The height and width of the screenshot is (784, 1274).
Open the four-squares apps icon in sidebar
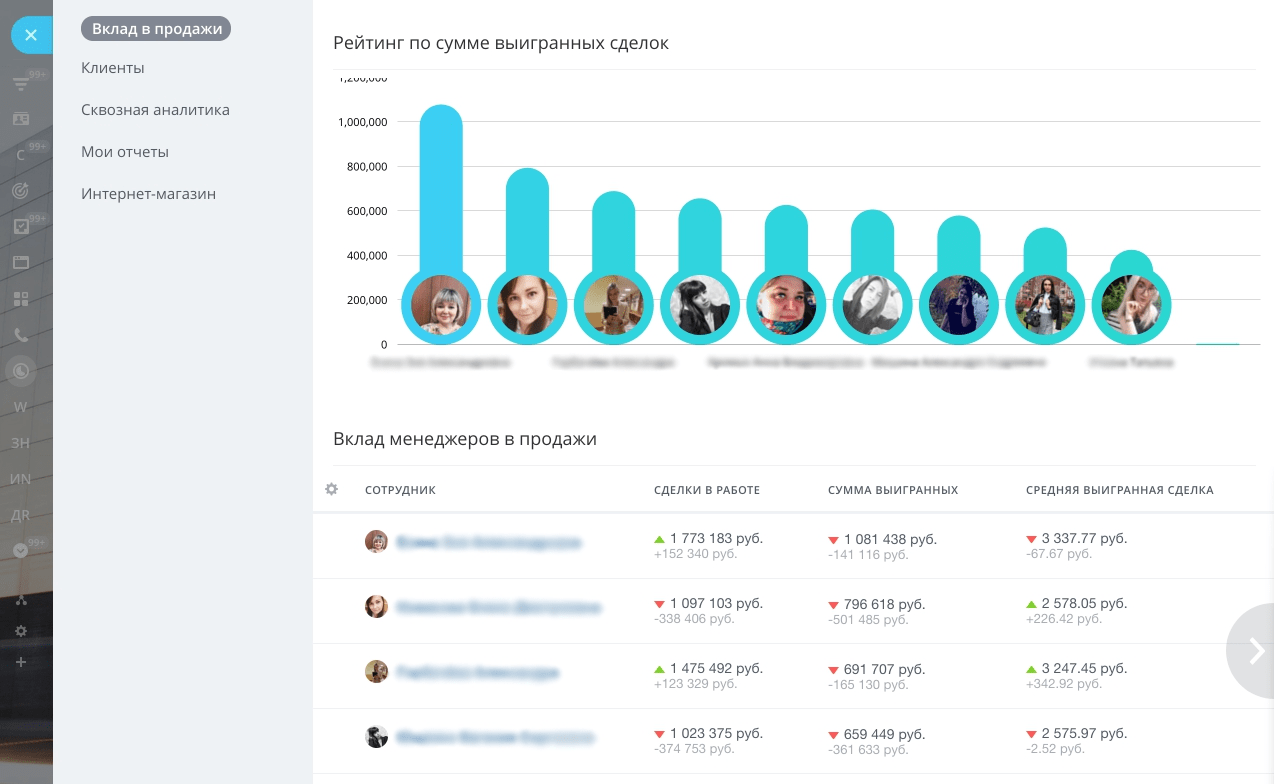coord(21,299)
